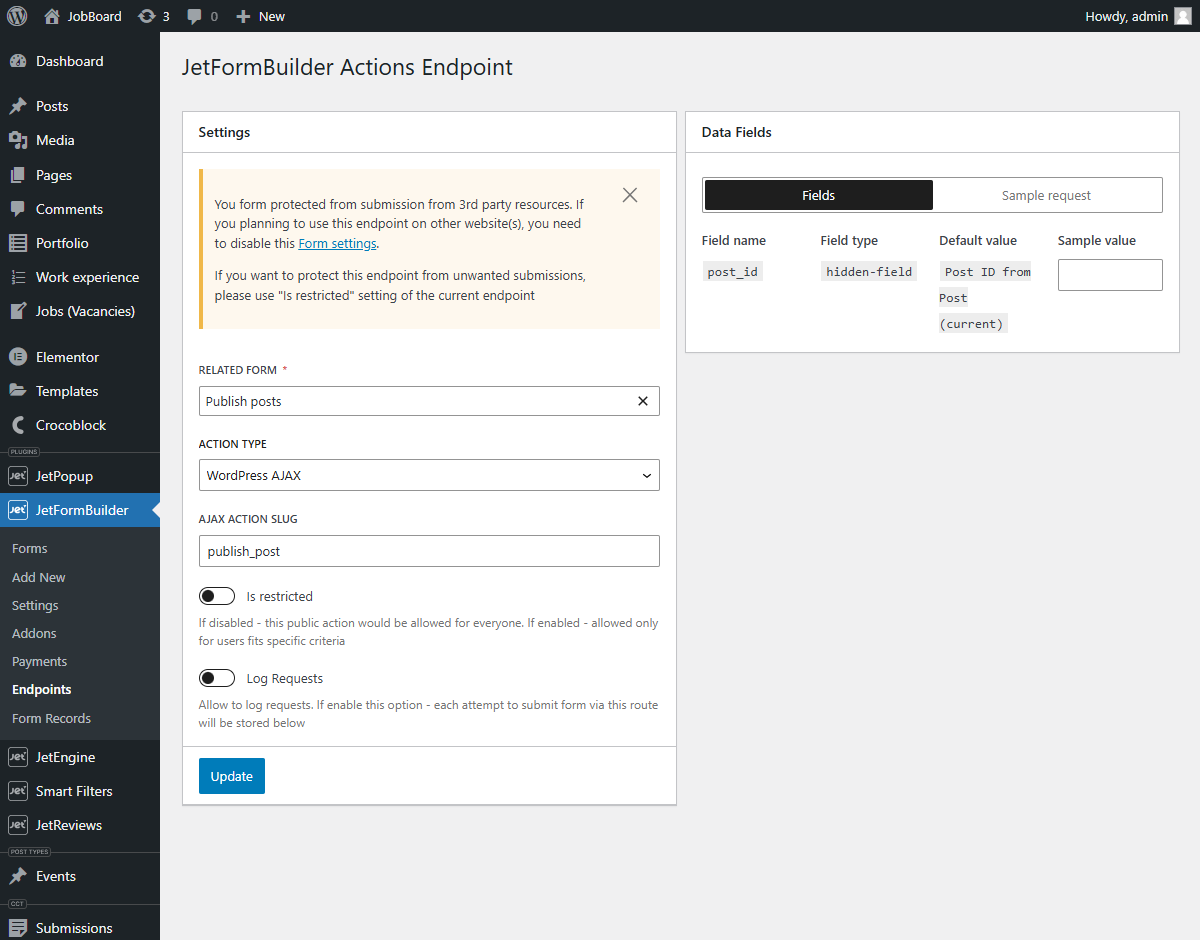Click the 'Post ID from Post (current)' default value
The width and height of the screenshot is (1200, 940).
coord(986,297)
